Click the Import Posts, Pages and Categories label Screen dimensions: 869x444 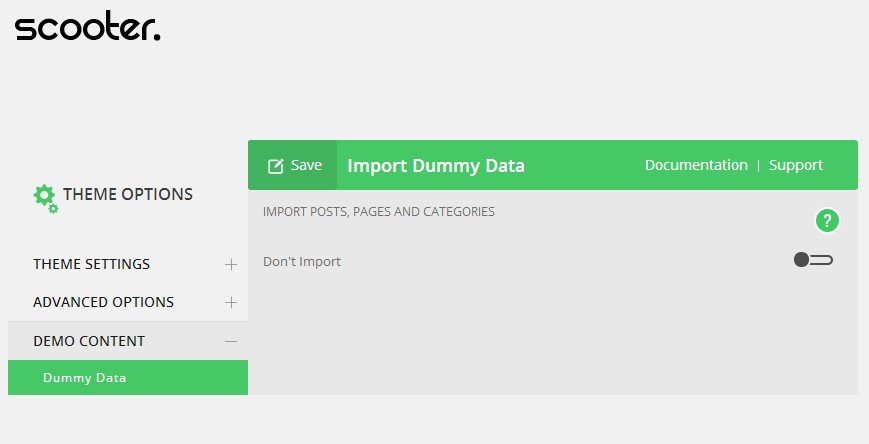click(378, 212)
